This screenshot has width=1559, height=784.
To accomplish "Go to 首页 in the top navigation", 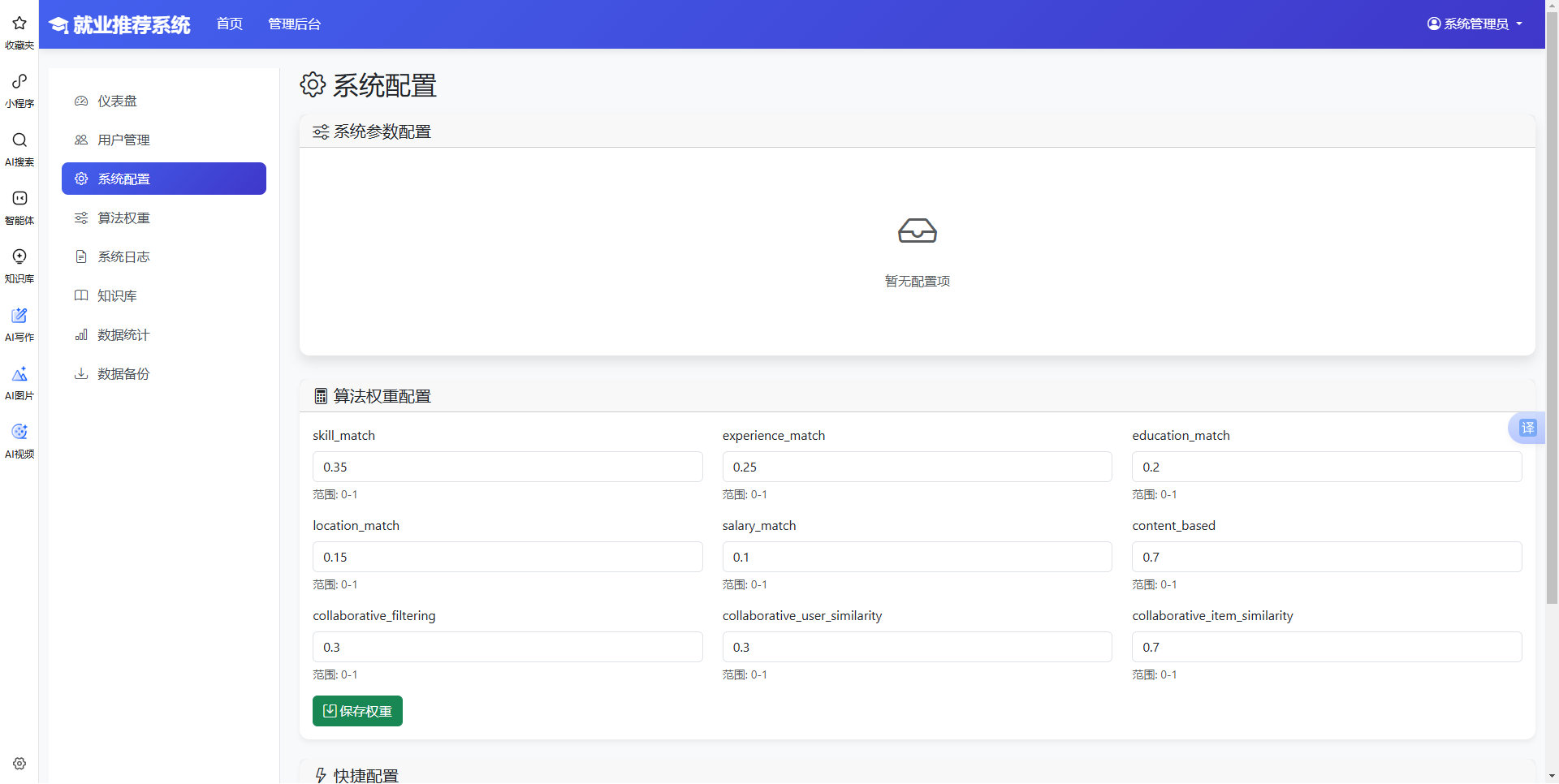I will (x=229, y=24).
